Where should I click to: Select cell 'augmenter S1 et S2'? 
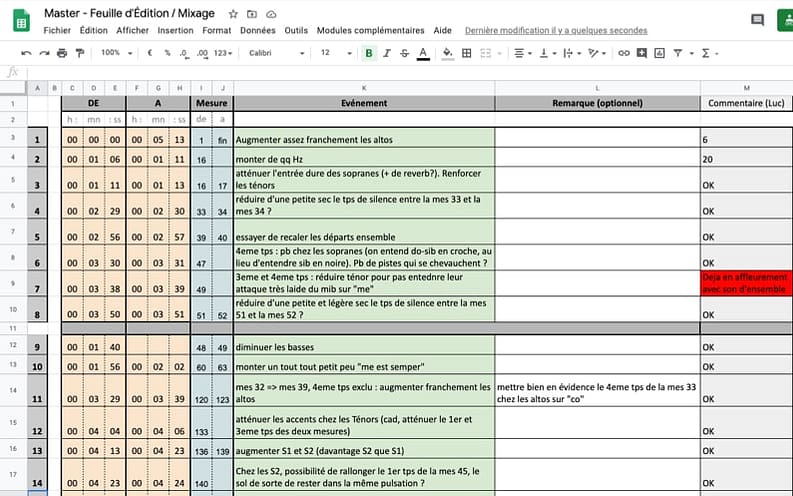point(364,449)
